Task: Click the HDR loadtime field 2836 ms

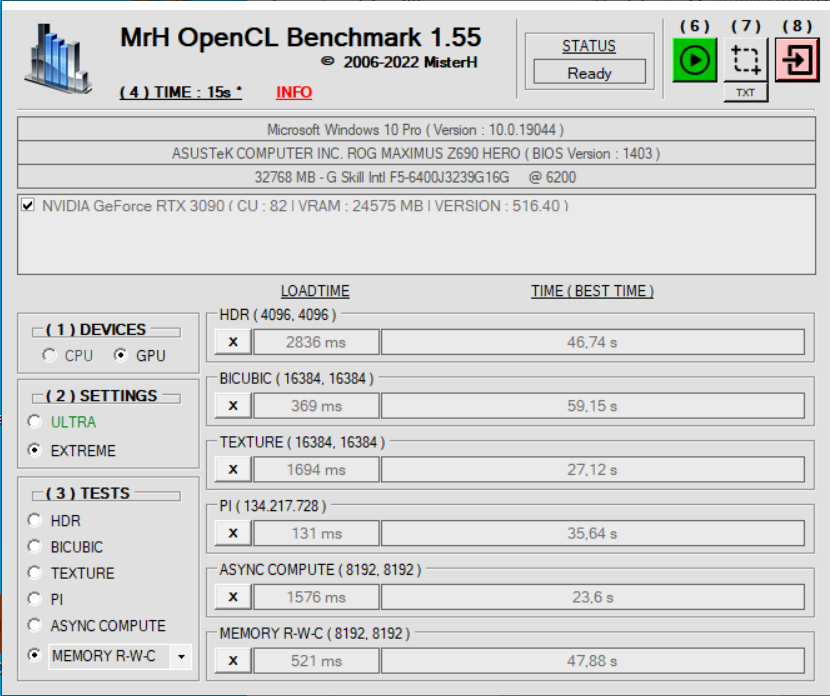Action: (317, 342)
